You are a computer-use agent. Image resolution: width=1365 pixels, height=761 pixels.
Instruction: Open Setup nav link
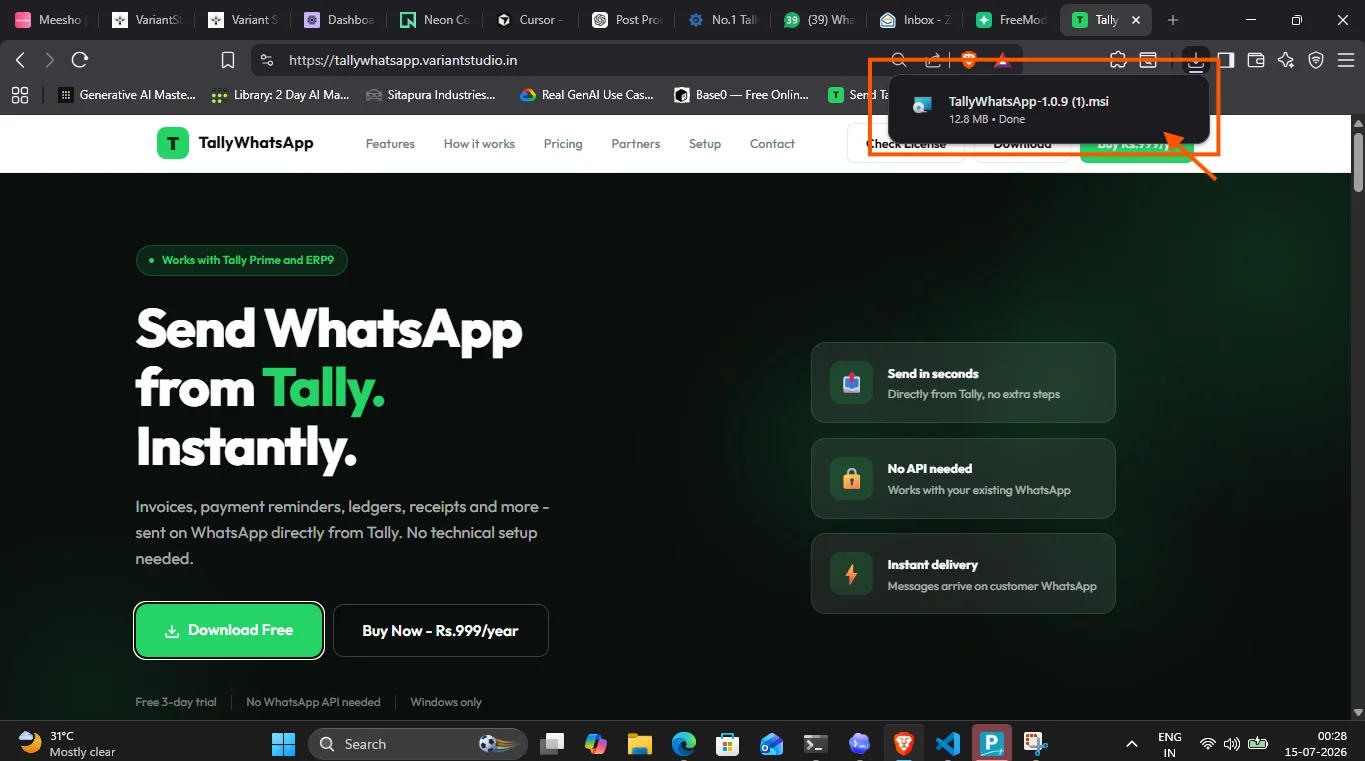[x=705, y=144]
